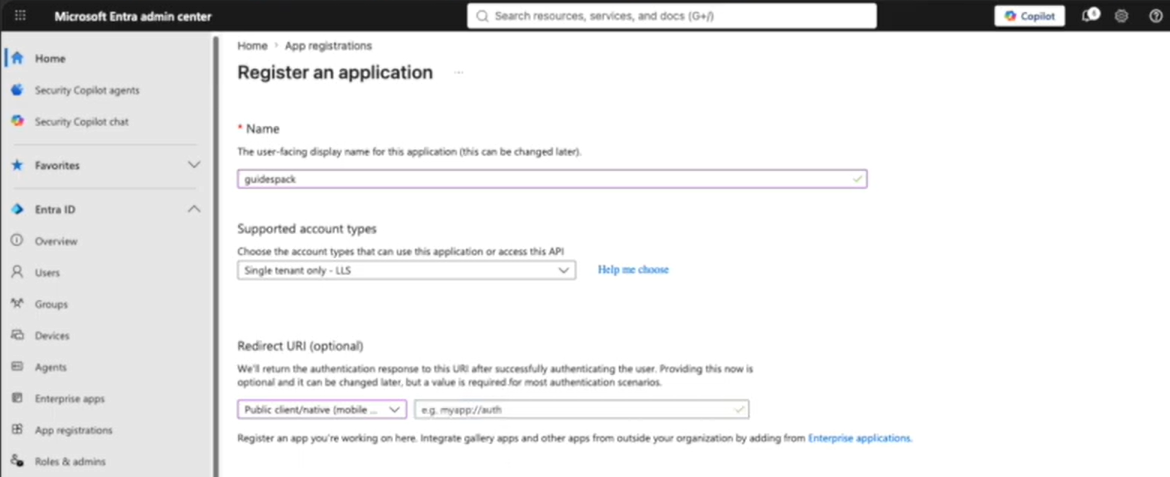Expand the Favorites section chevron
The image size is (1170, 477).
click(x=194, y=165)
